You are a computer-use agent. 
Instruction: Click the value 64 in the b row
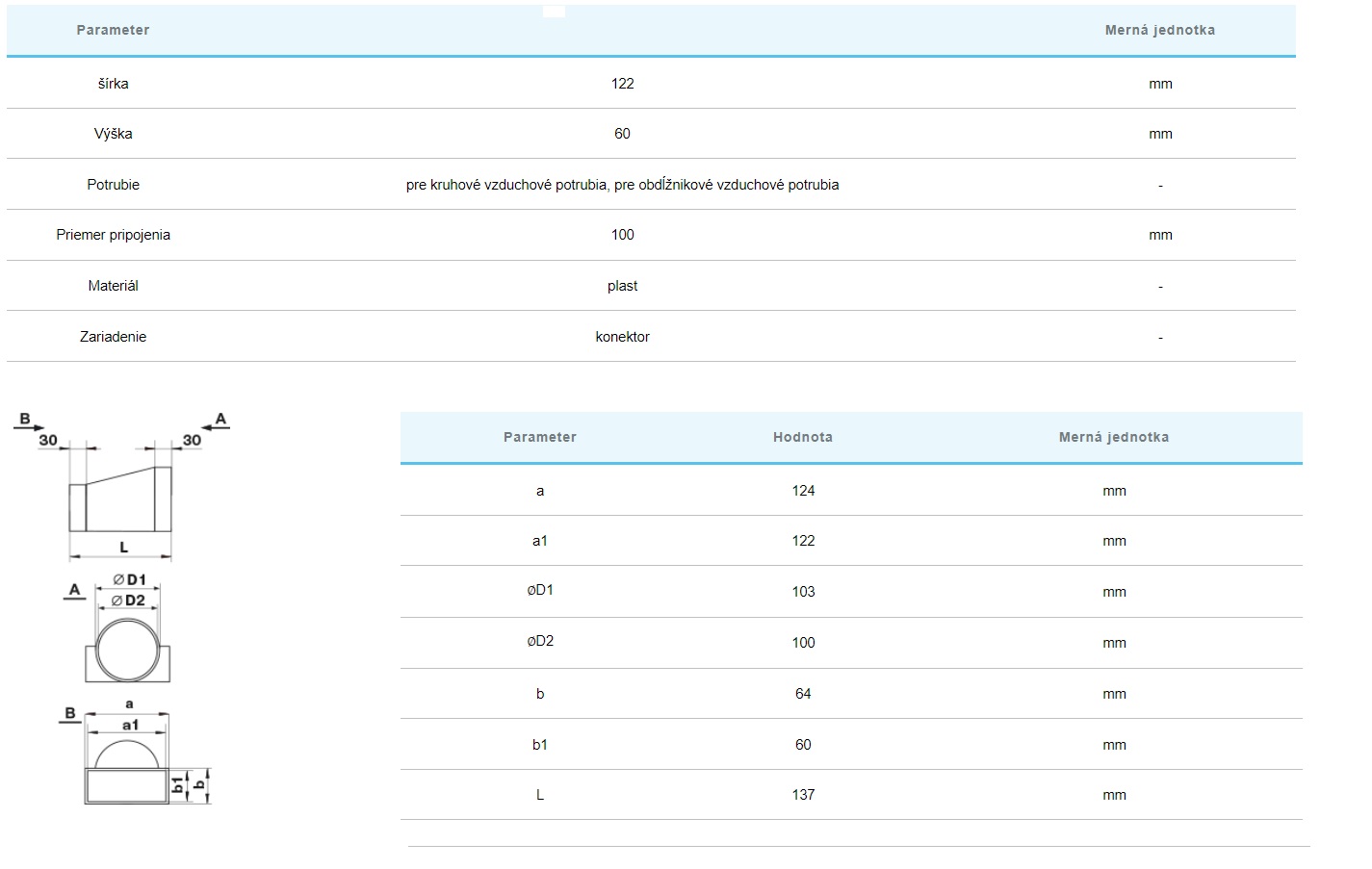803,694
